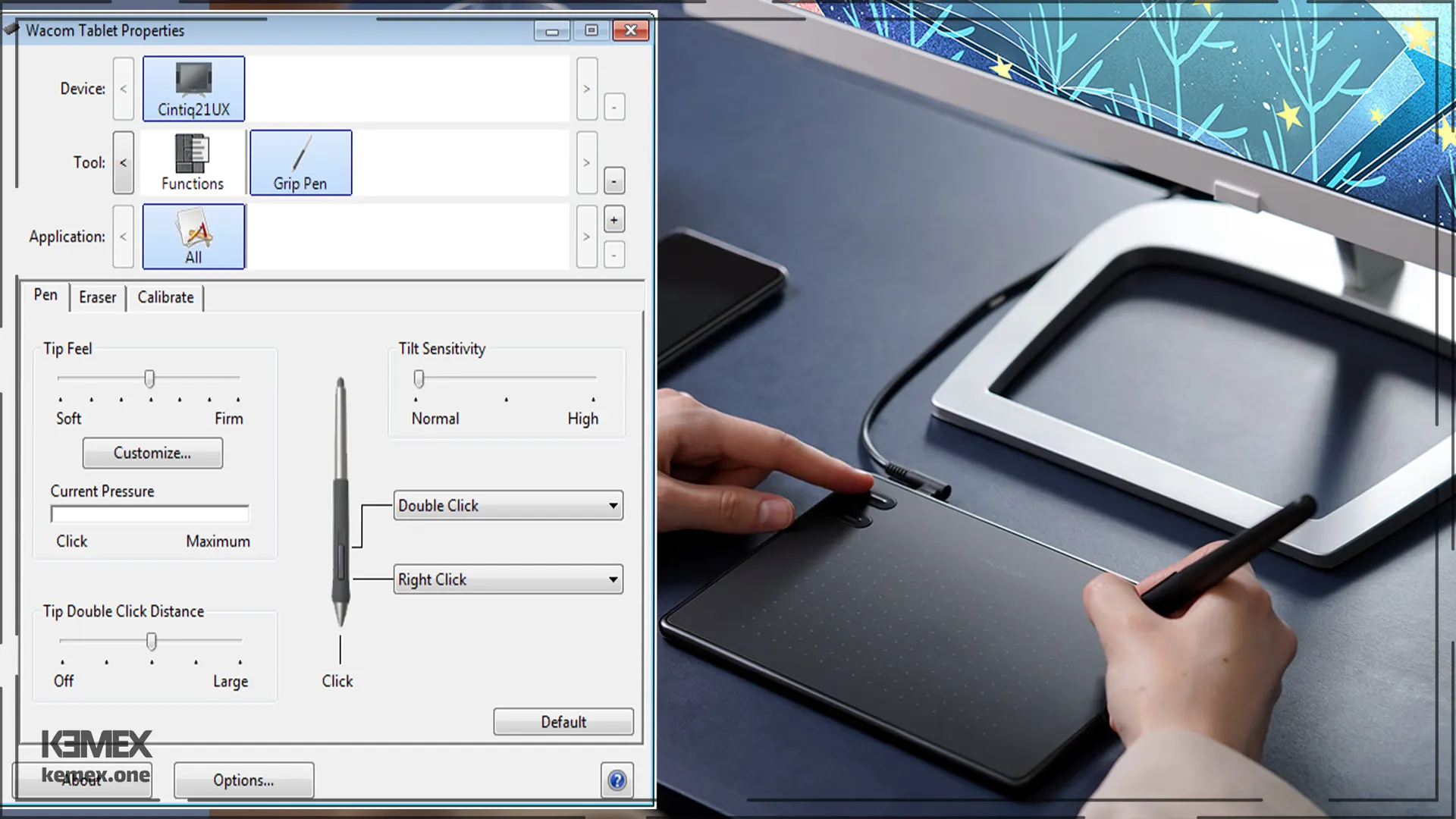Click the 'Firm' label
1456x819 pixels.
[229, 419]
